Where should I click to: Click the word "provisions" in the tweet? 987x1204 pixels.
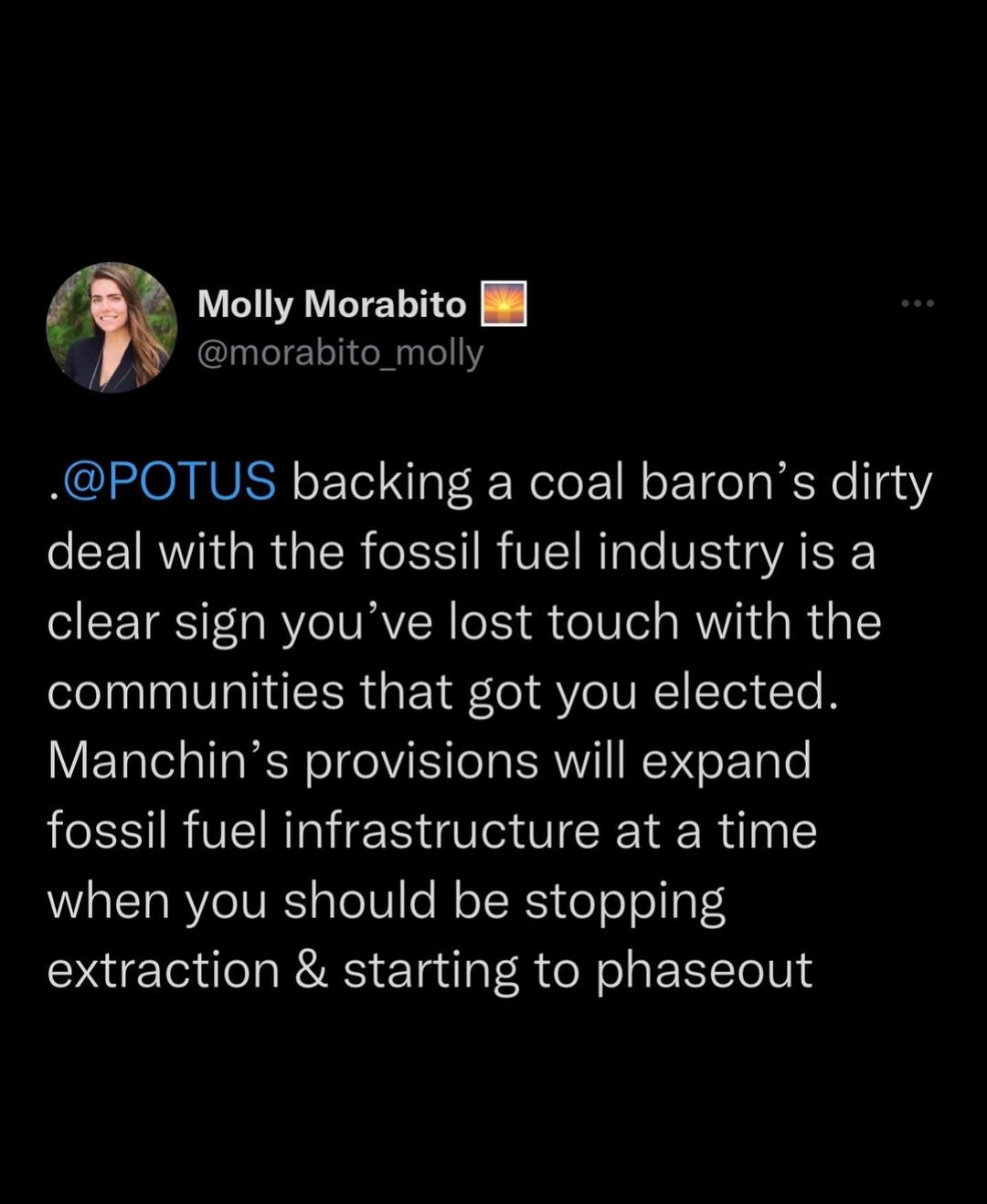point(421,761)
